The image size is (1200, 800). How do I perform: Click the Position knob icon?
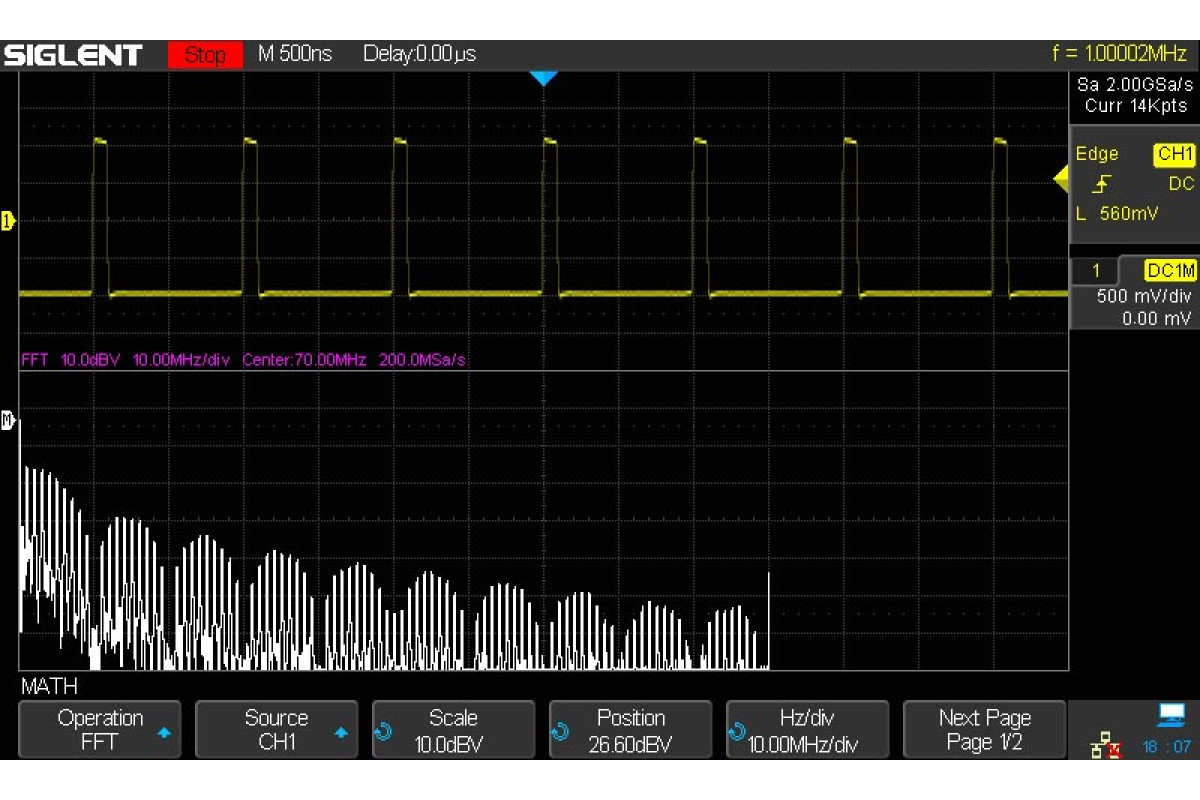pos(560,733)
